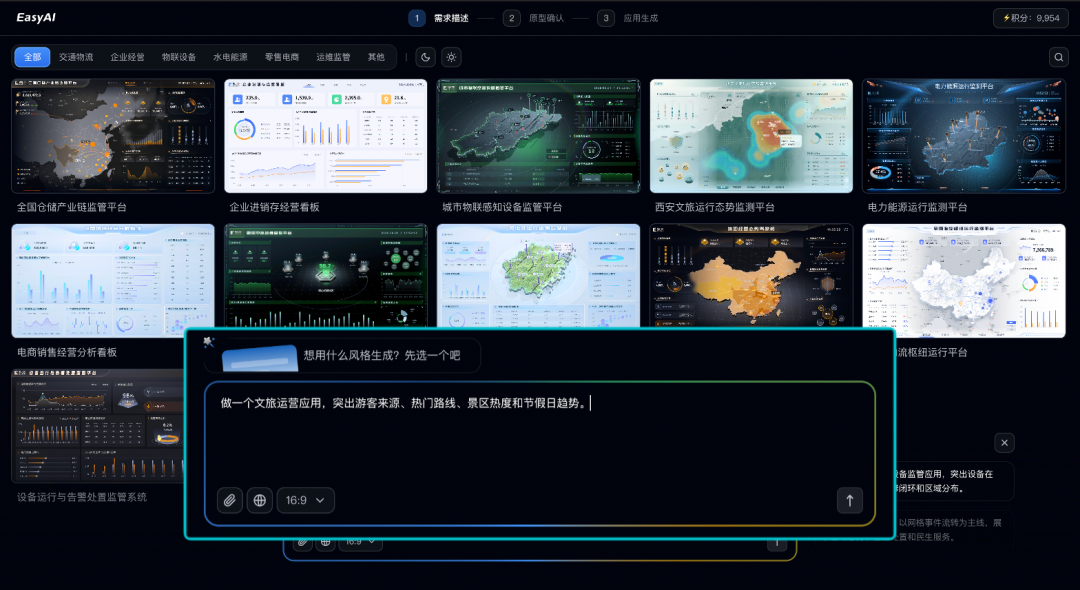Select the 零售电商 category tab
This screenshot has height=590, width=1080.
click(x=282, y=57)
